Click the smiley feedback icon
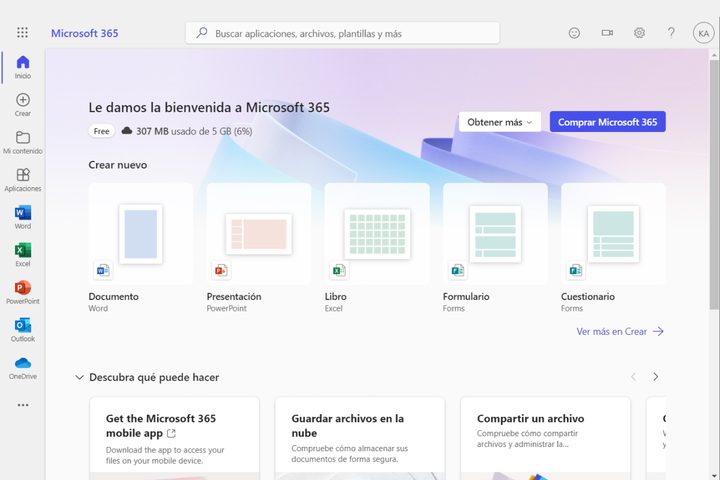The height and width of the screenshot is (480, 720). 574,33
